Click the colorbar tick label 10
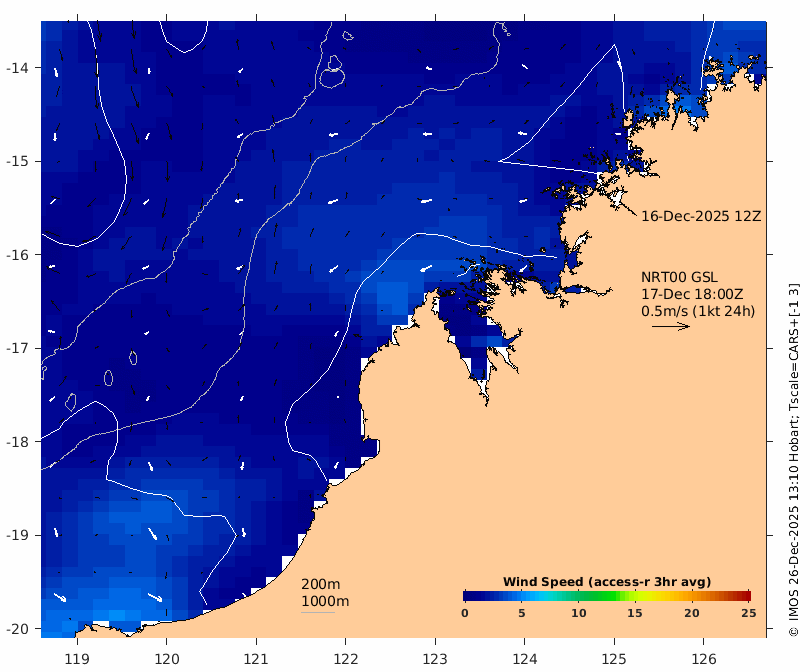Image resolution: width=810 pixels, height=672 pixels. point(579,613)
